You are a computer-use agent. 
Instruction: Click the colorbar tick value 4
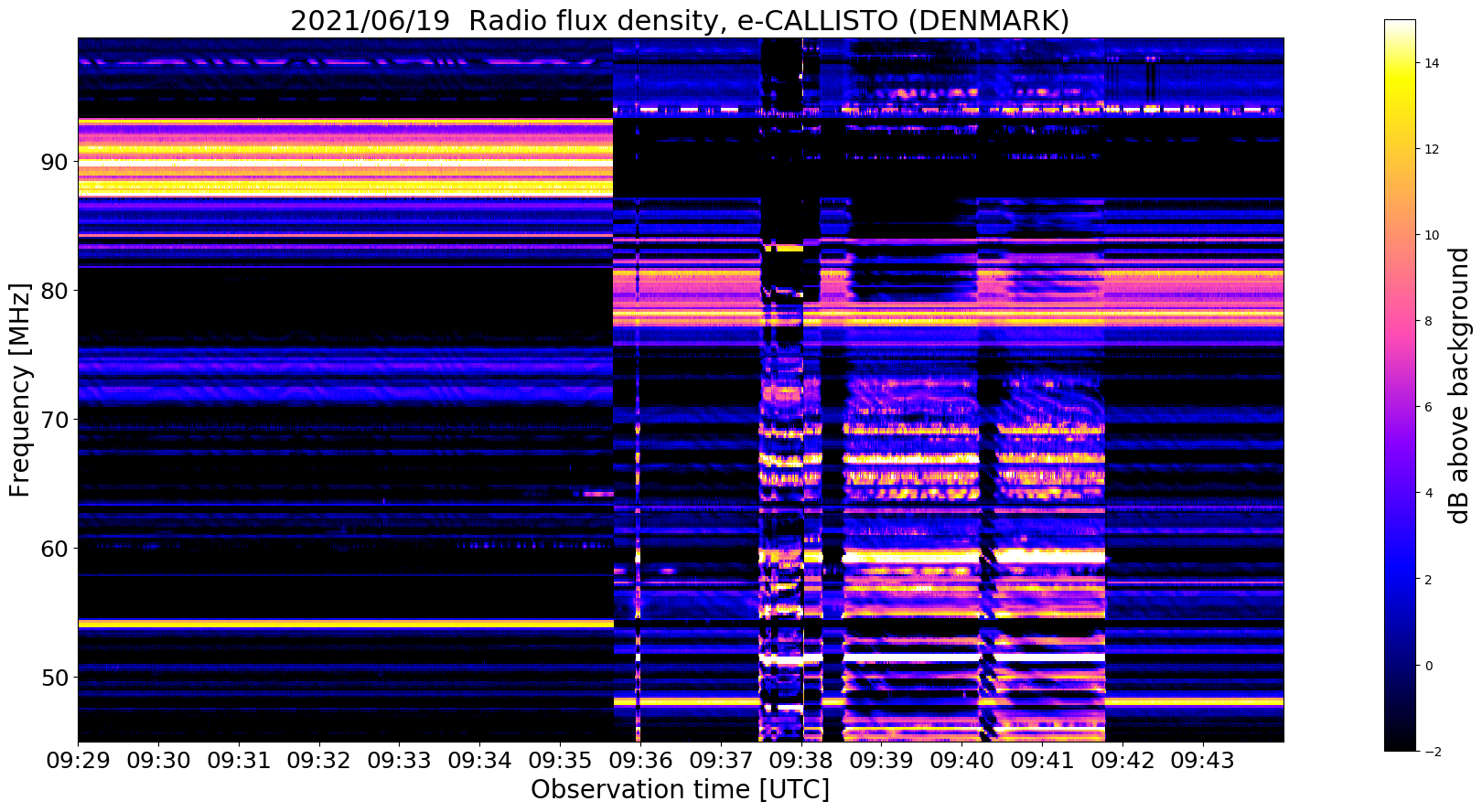(x=1428, y=493)
